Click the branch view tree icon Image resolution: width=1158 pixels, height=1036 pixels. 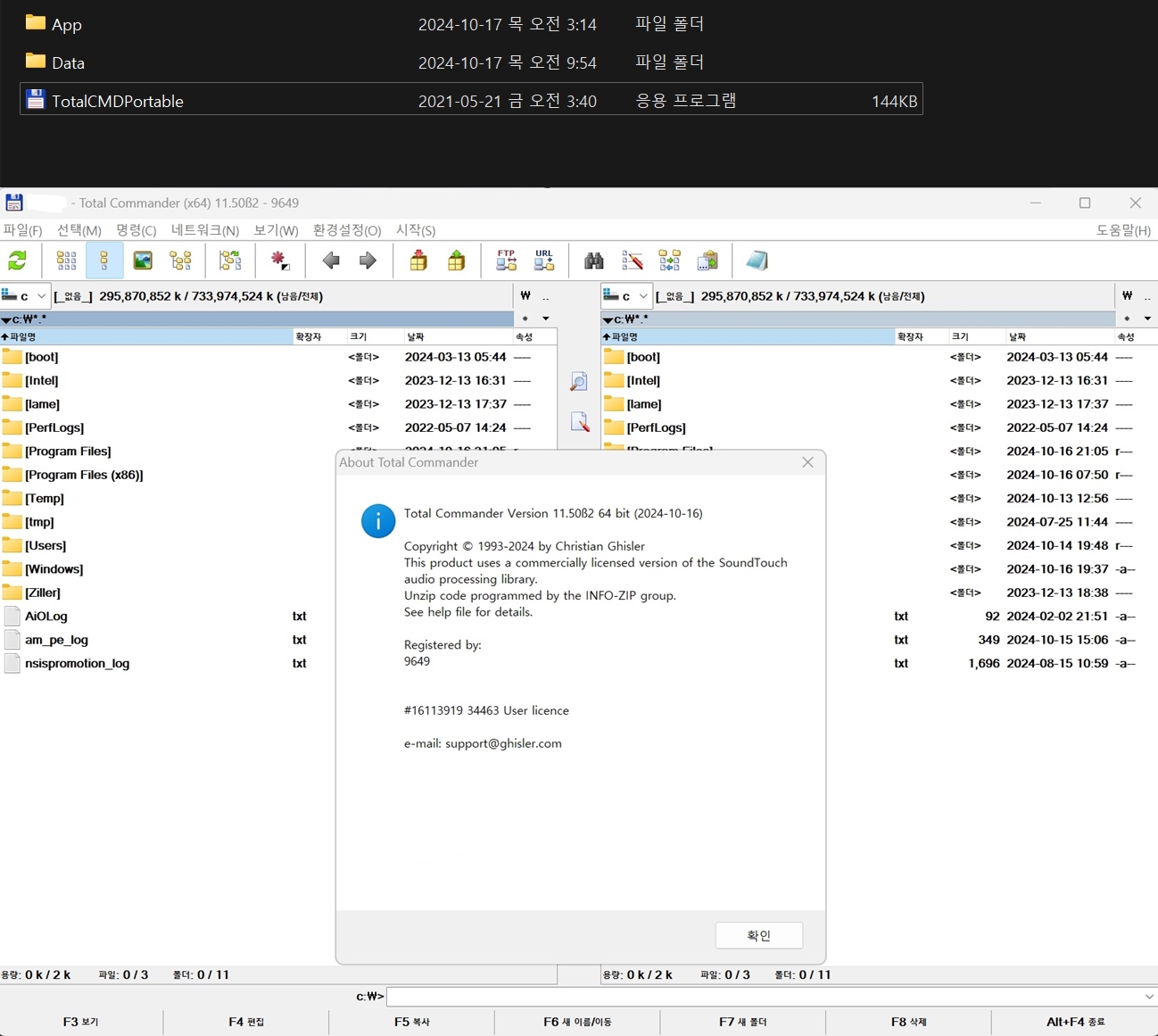[x=230, y=261]
